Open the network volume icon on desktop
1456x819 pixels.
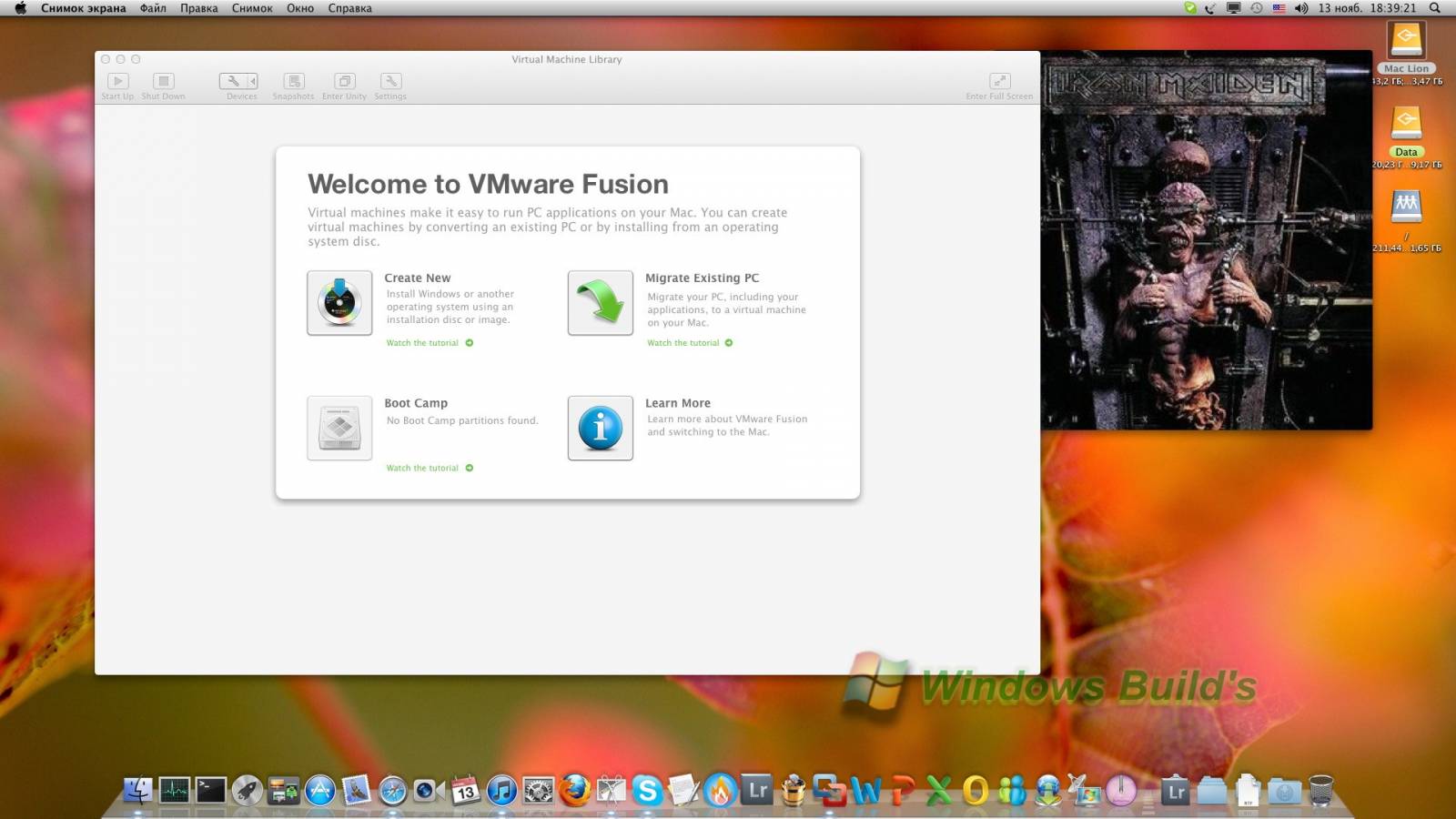click(x=1406, y=207)
